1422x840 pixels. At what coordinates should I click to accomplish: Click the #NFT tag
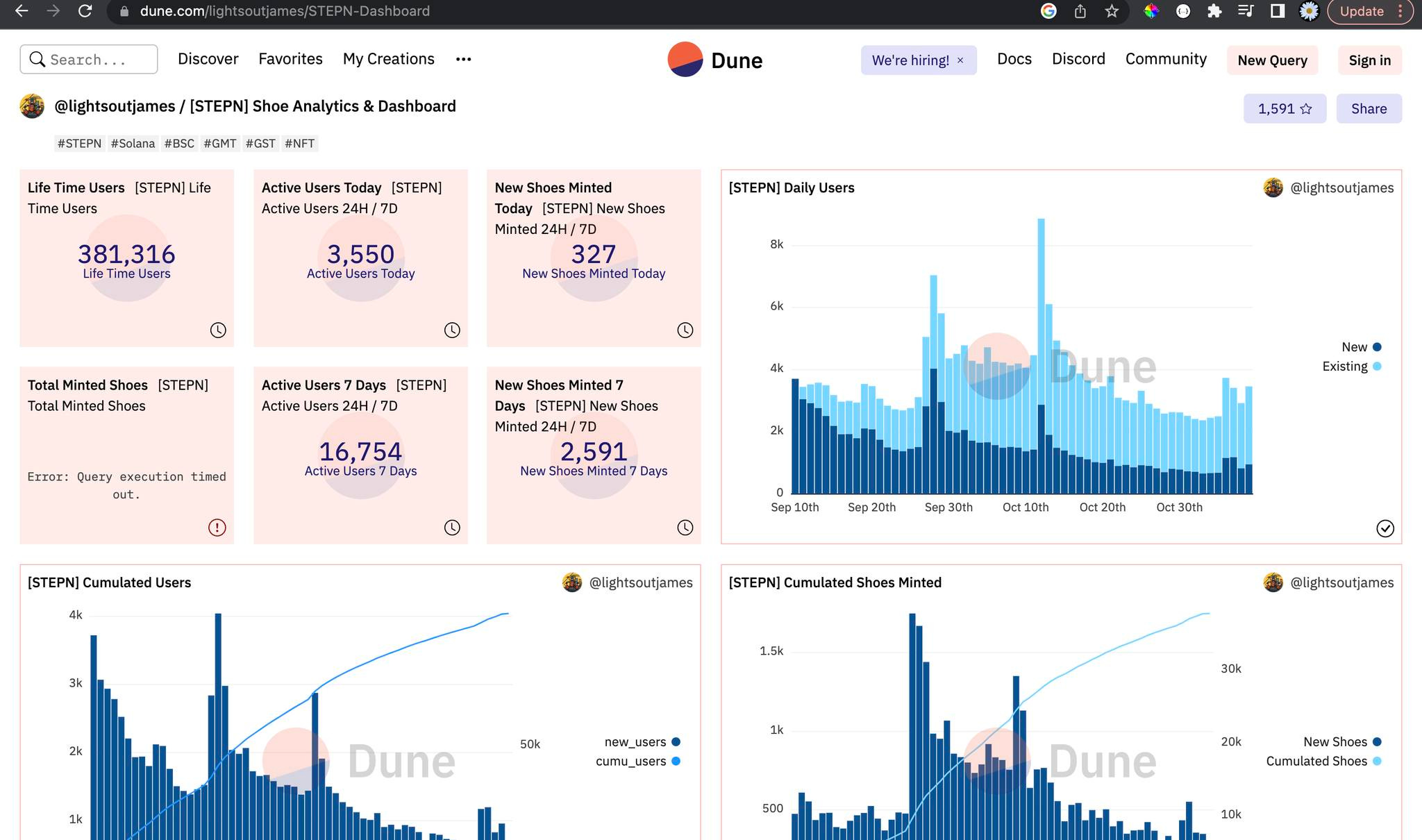pos(299,144)
